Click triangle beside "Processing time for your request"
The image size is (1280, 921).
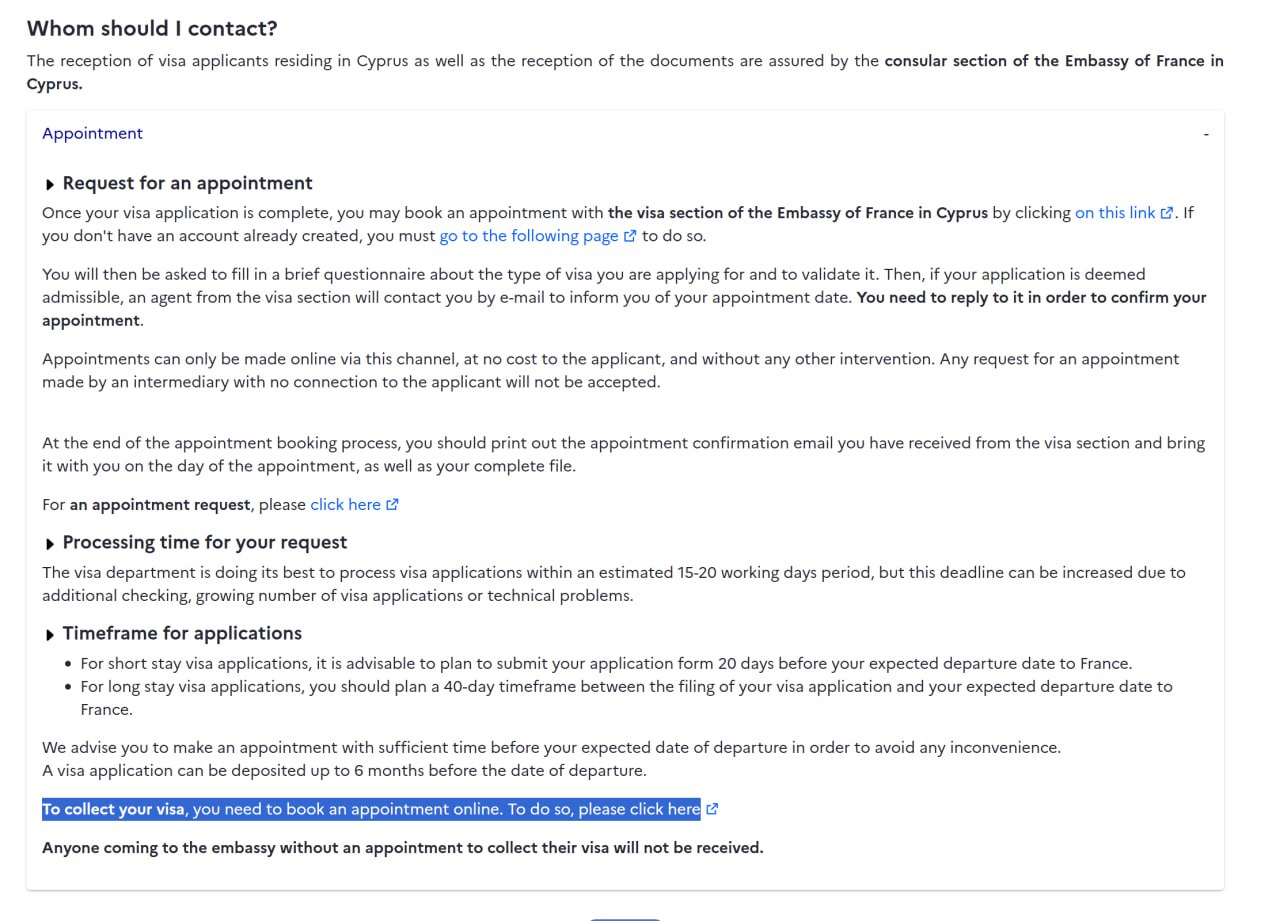pos(51,544)
